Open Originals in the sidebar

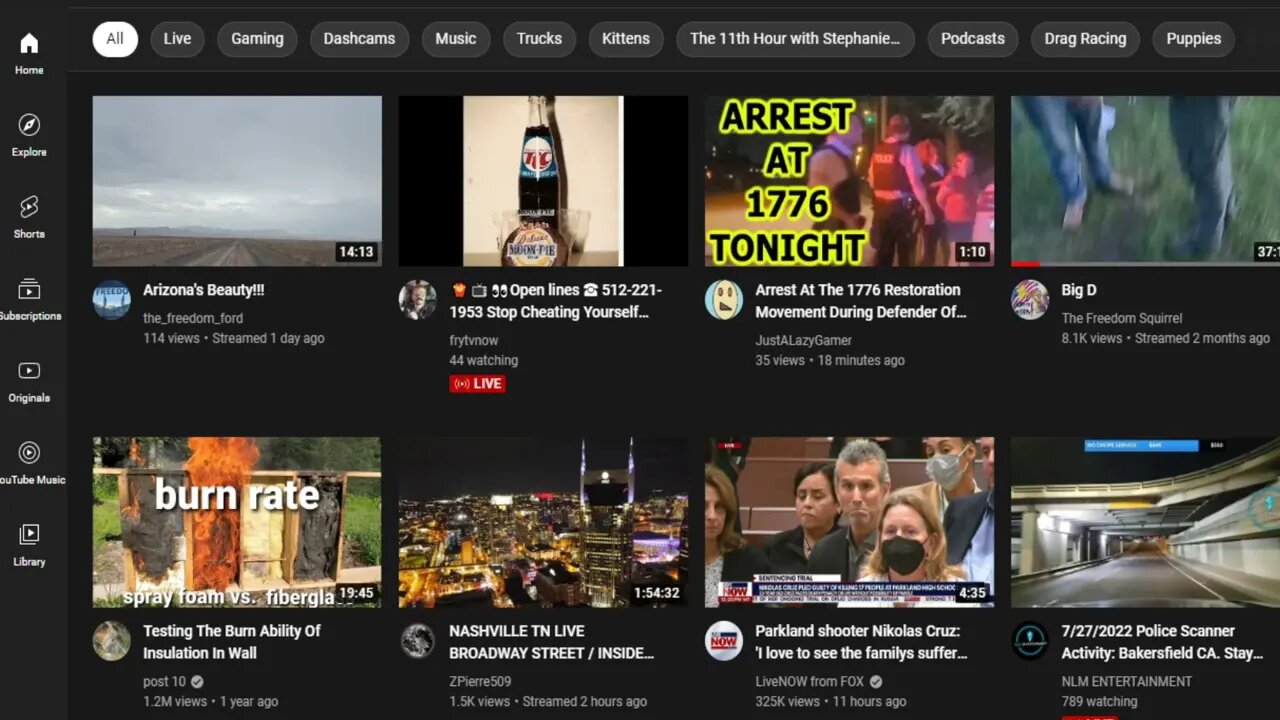pos(29,381)
